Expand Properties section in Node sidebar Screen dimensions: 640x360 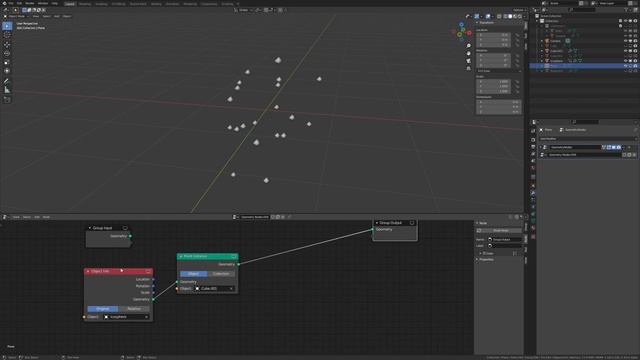[486, 260]
